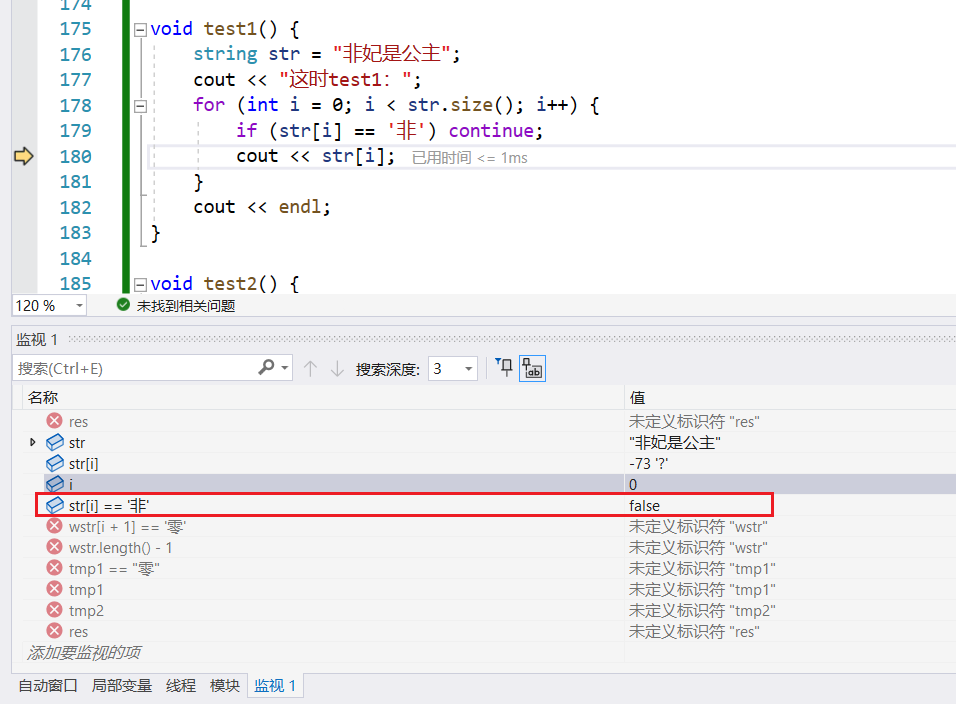Collapse the for loop outline box

[x=140, y=106]
